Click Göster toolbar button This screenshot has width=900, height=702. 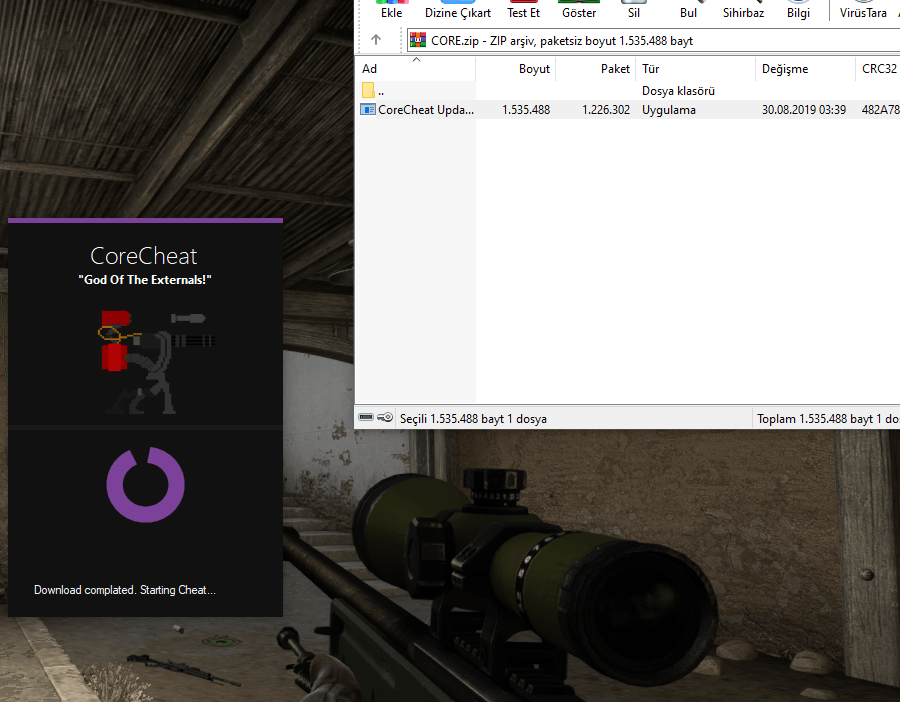coord(579,10)
